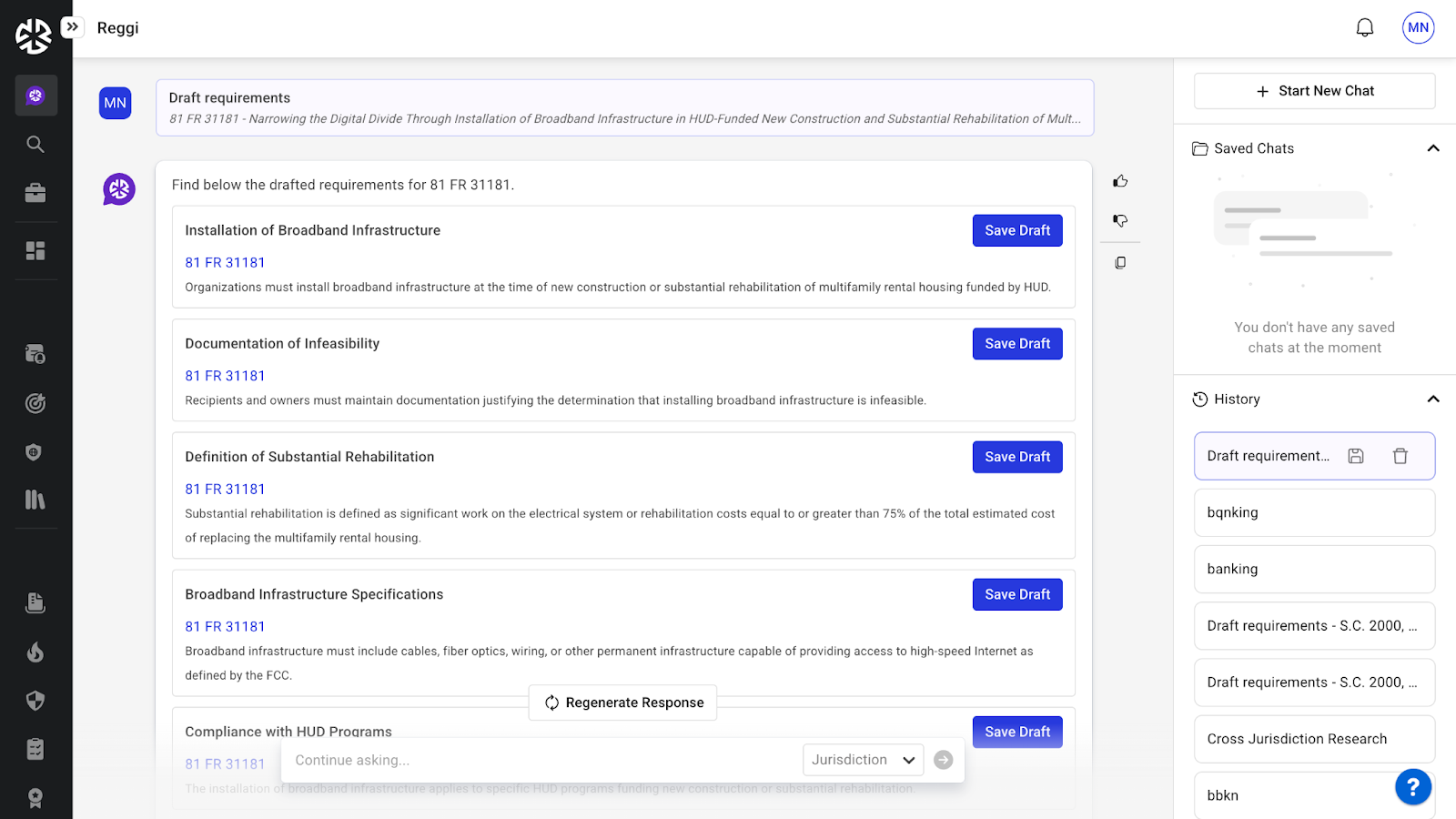This screenshot has width=1456, height=819.
Task: Click the search icon in the sidebar
Action: [35, 145]
